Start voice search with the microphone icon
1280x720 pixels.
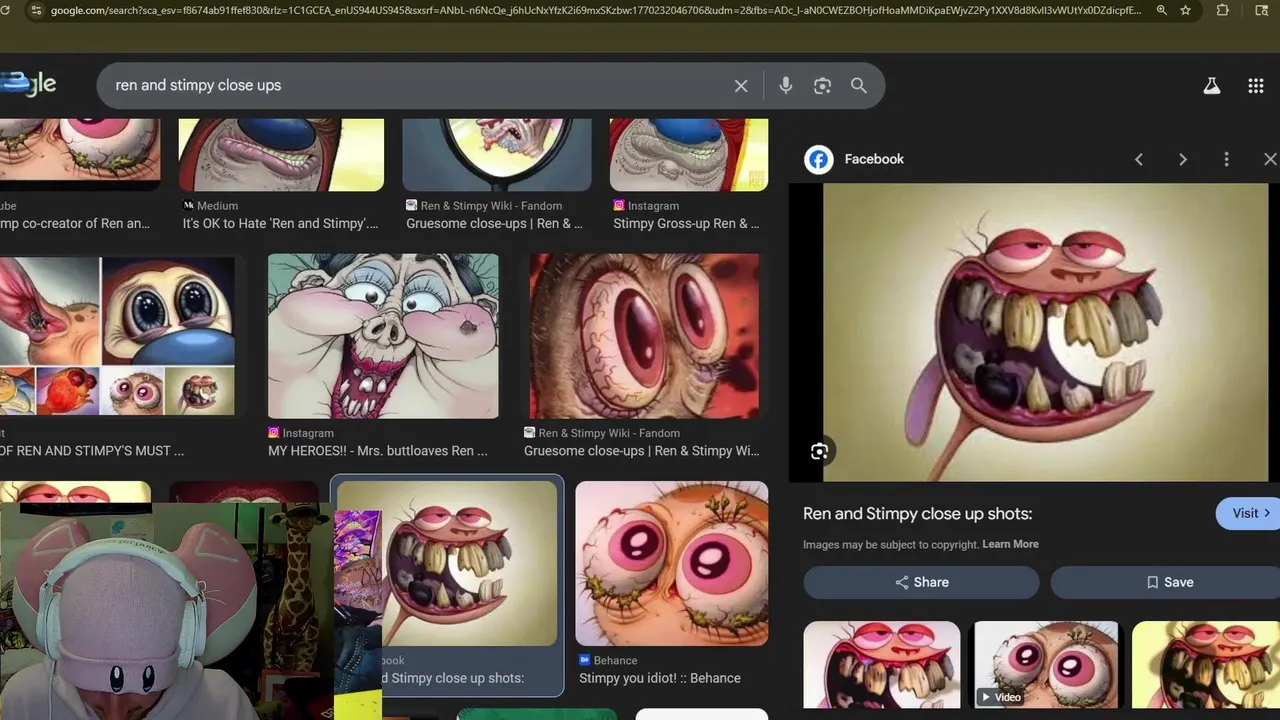tap(786, 86)
